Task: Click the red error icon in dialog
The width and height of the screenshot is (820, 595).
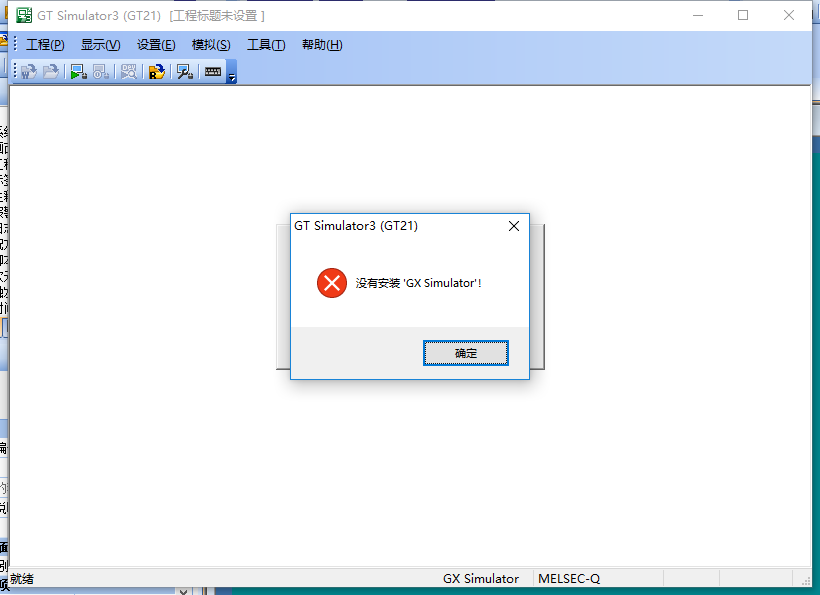Action: [x=332, y=283]
